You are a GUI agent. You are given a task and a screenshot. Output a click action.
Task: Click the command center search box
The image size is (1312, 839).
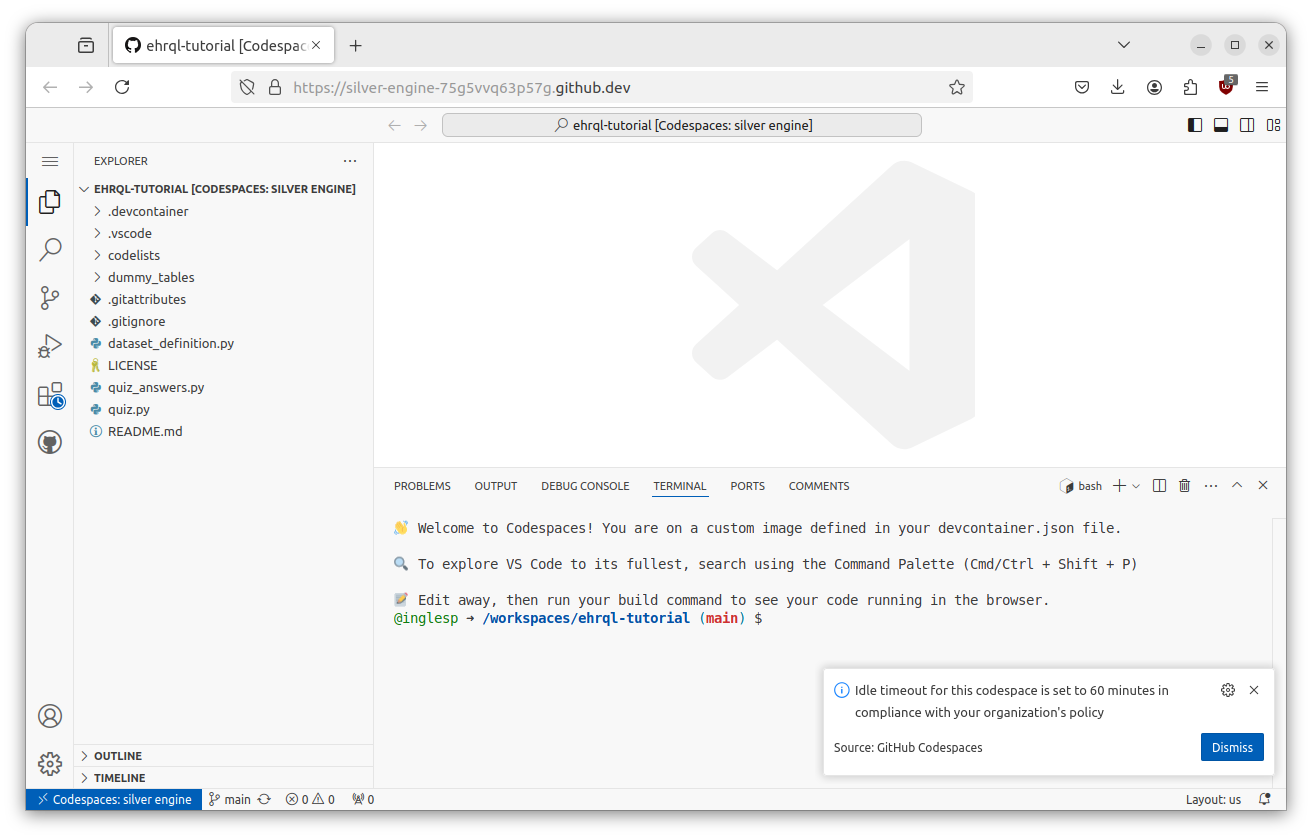pyautogui.click(x=682, y=125)
